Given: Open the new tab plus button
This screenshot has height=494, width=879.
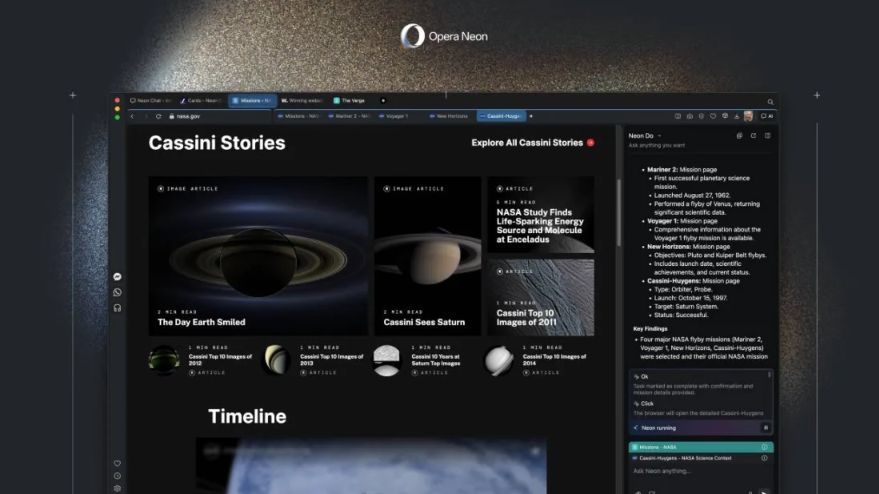Looking at the screenshot, I should coord(383,100).
